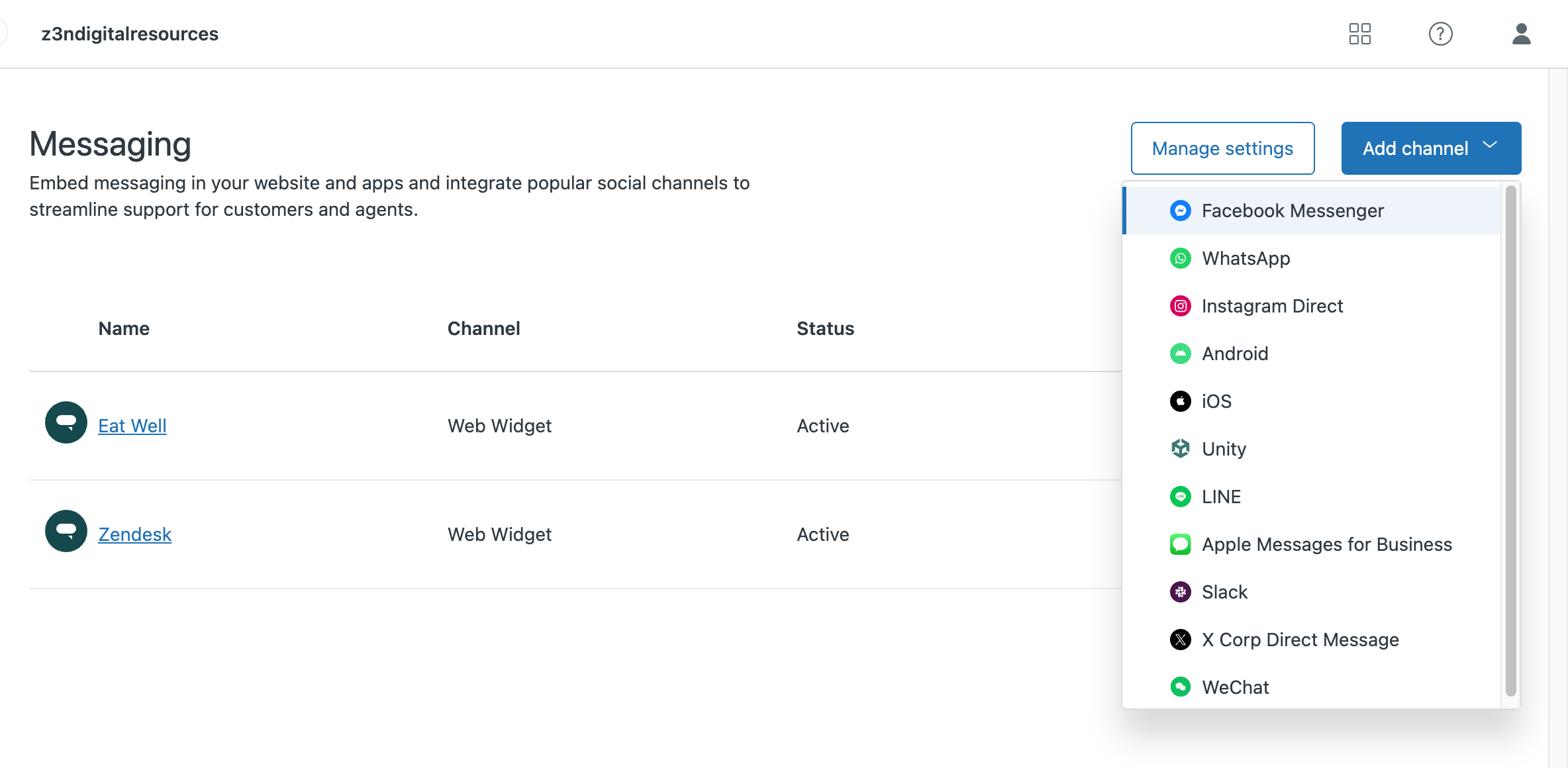Click the Add channel chevron arrow

tap(1490, 146)
